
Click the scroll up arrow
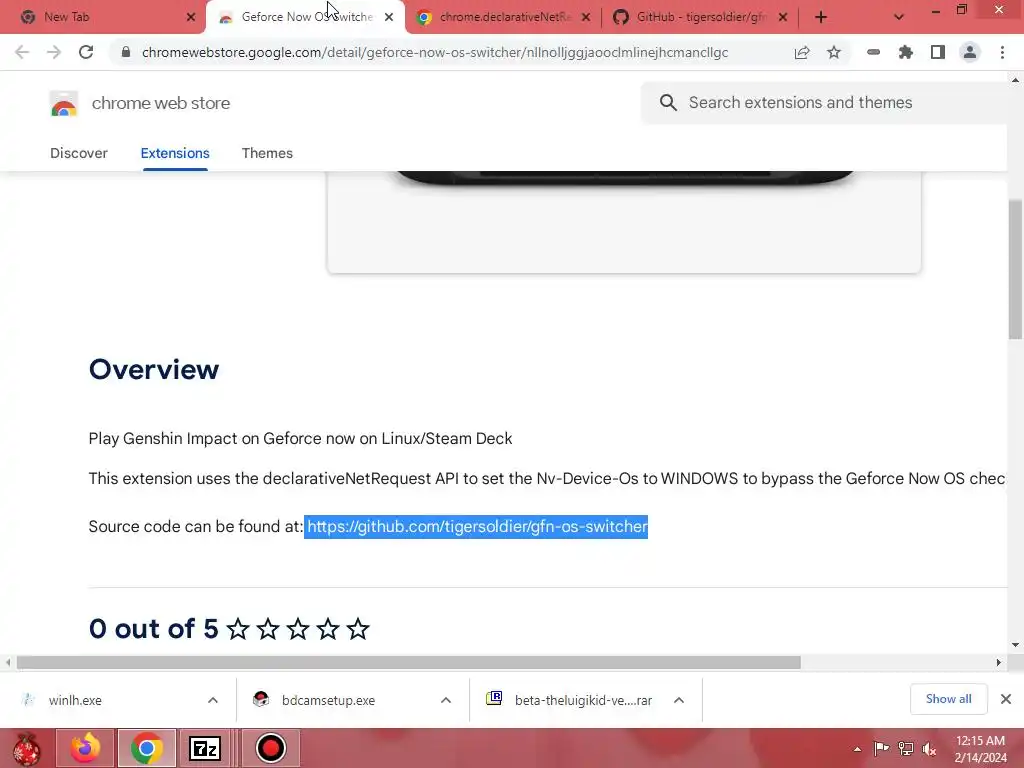[x=1015, y=80]
